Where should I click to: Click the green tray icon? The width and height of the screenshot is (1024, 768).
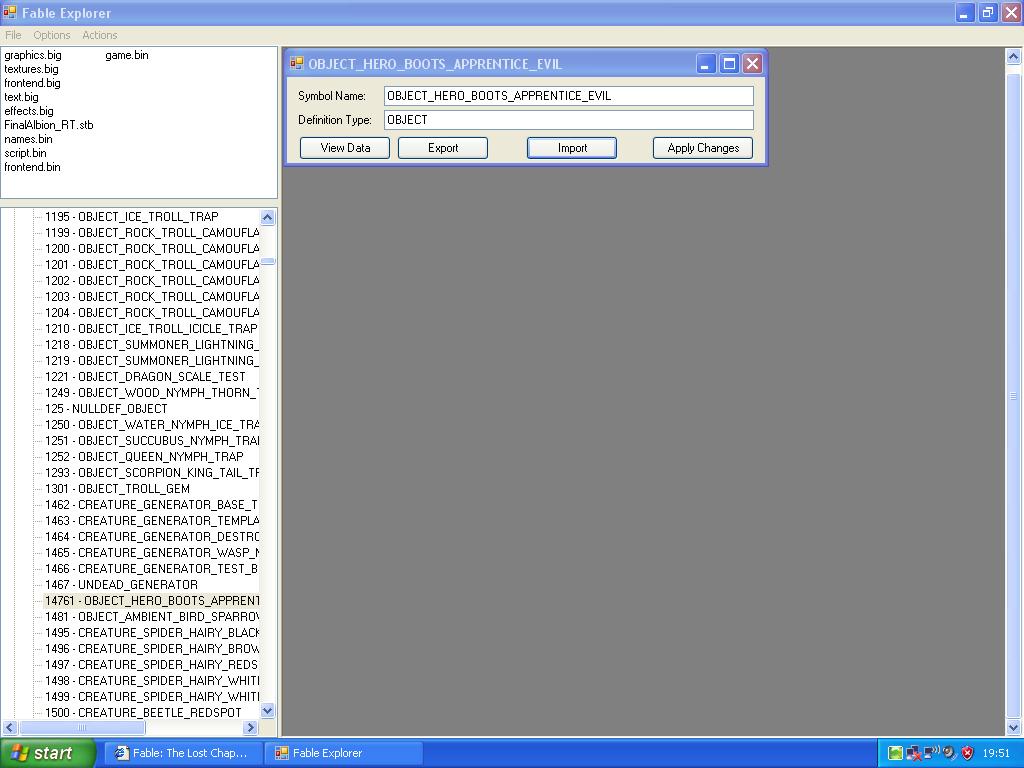click(x=895, y=753)
